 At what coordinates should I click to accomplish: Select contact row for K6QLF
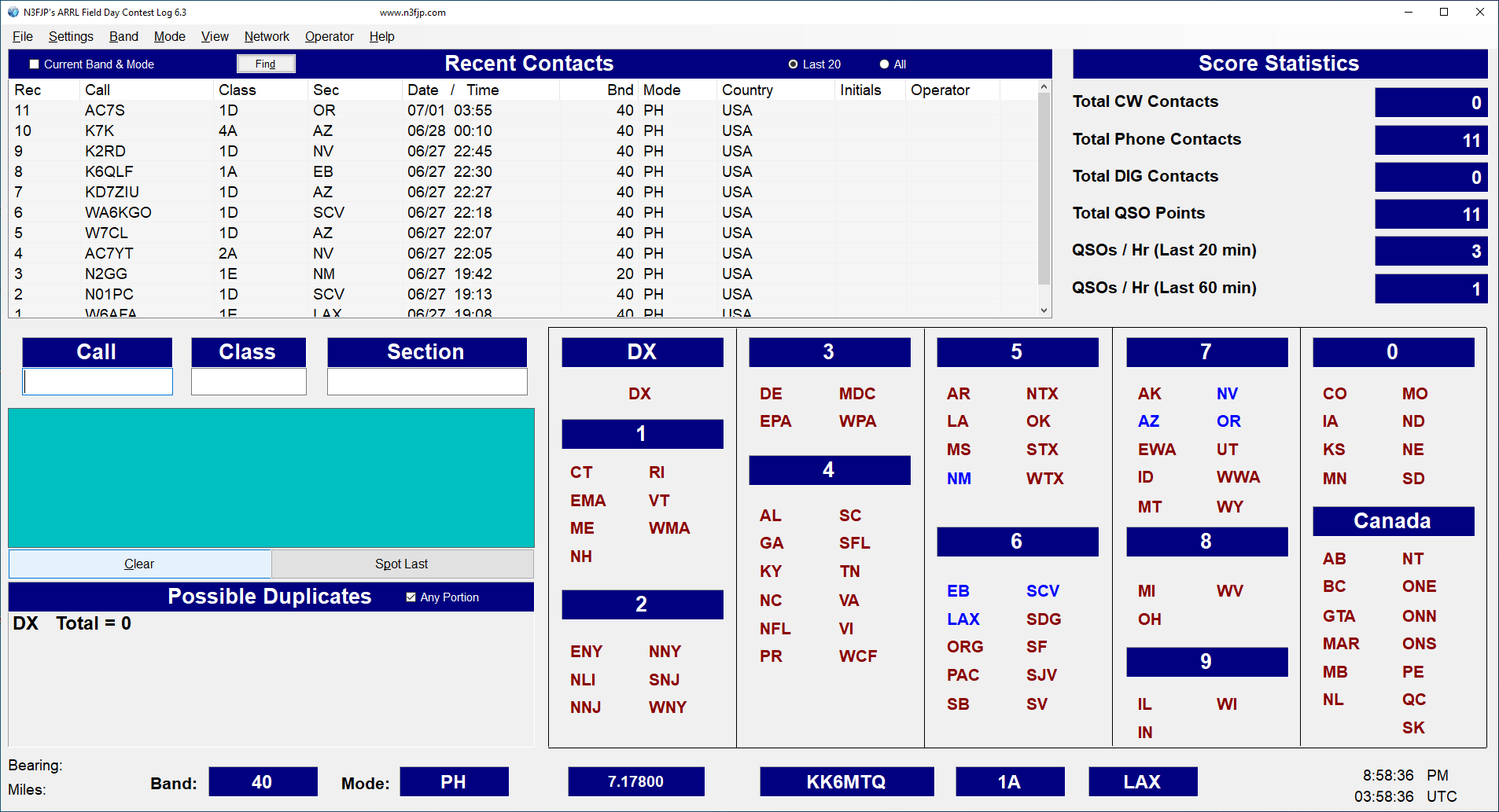point(109,171)
